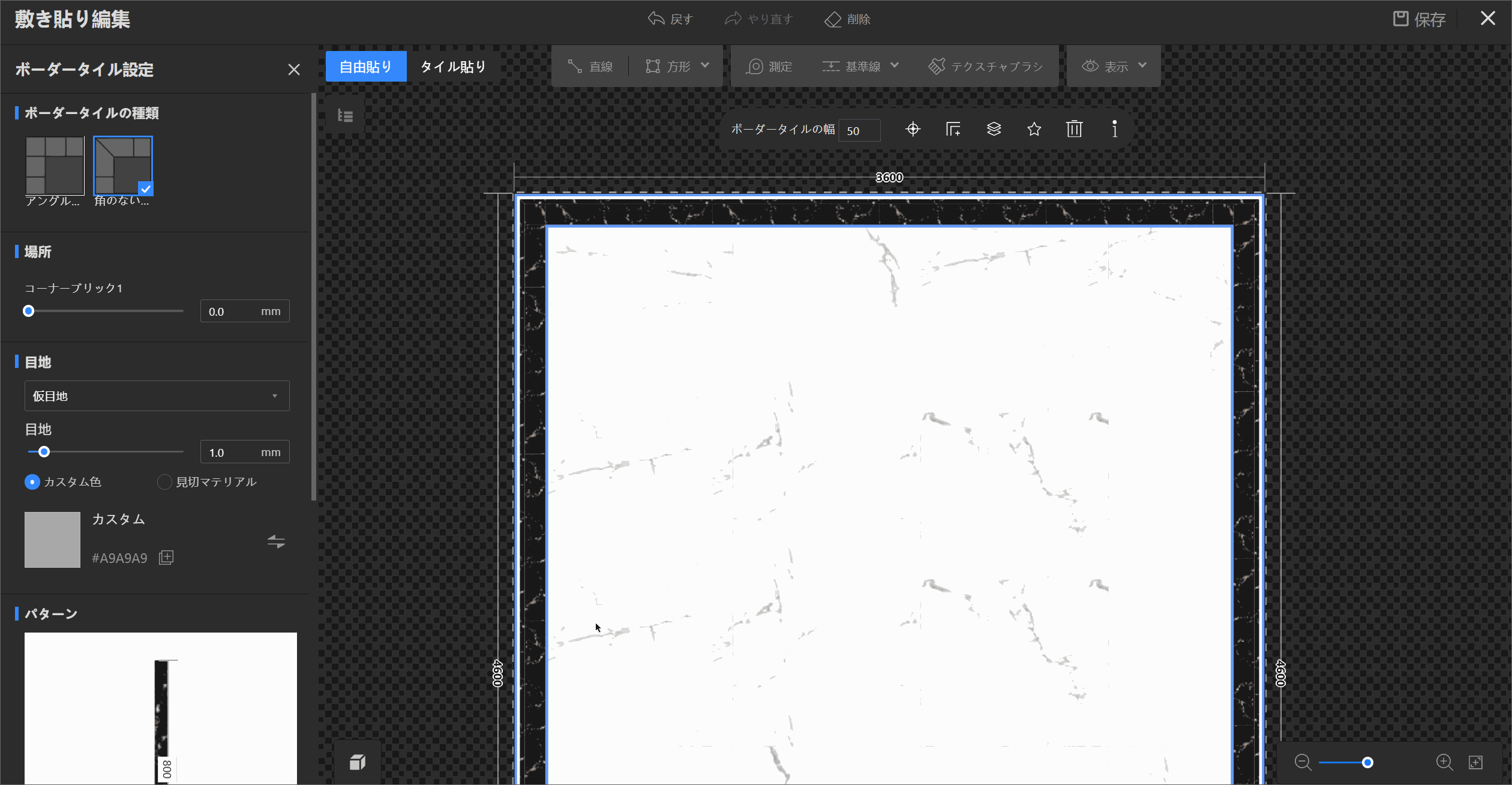This screenshot has width=1512, height=785.
Task: Switch to the タイル貼り tab
Action: 453,67
